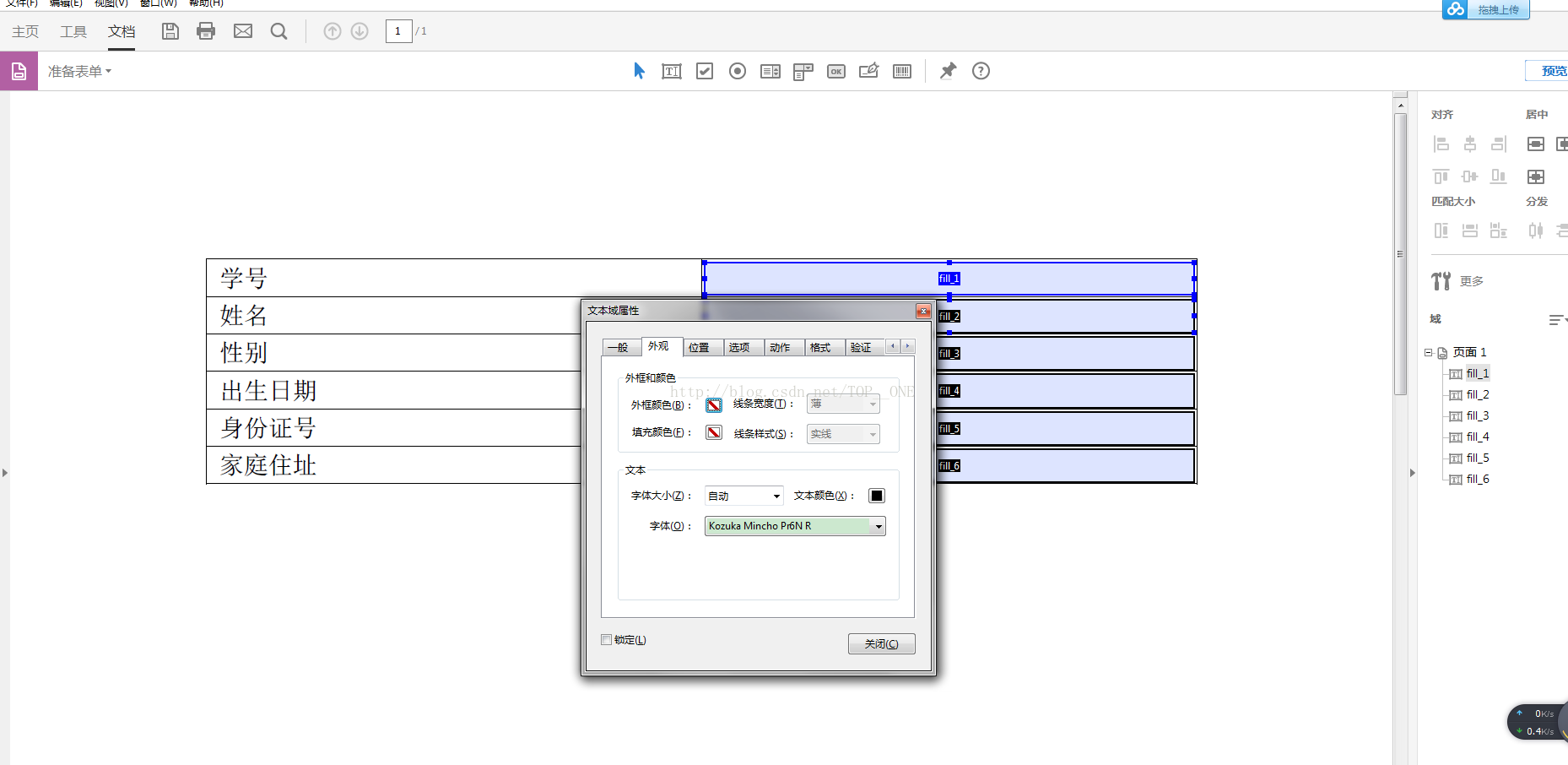
Task: Open the 准备表单 dropdown menu
Action: pyautogui.click(x=79, y=72)
